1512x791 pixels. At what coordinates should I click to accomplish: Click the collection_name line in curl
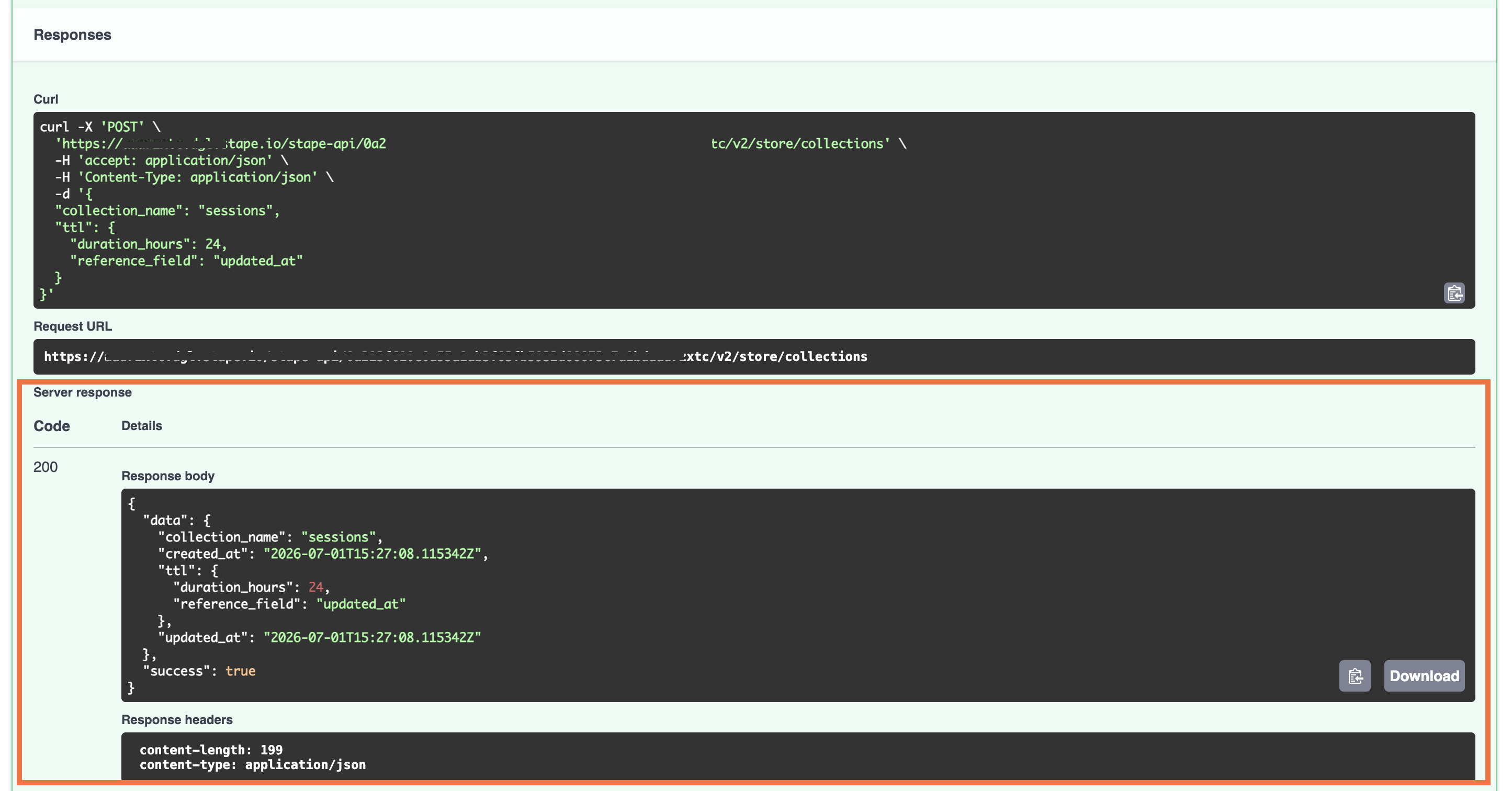pyautogui.click(x=168, y=211)
